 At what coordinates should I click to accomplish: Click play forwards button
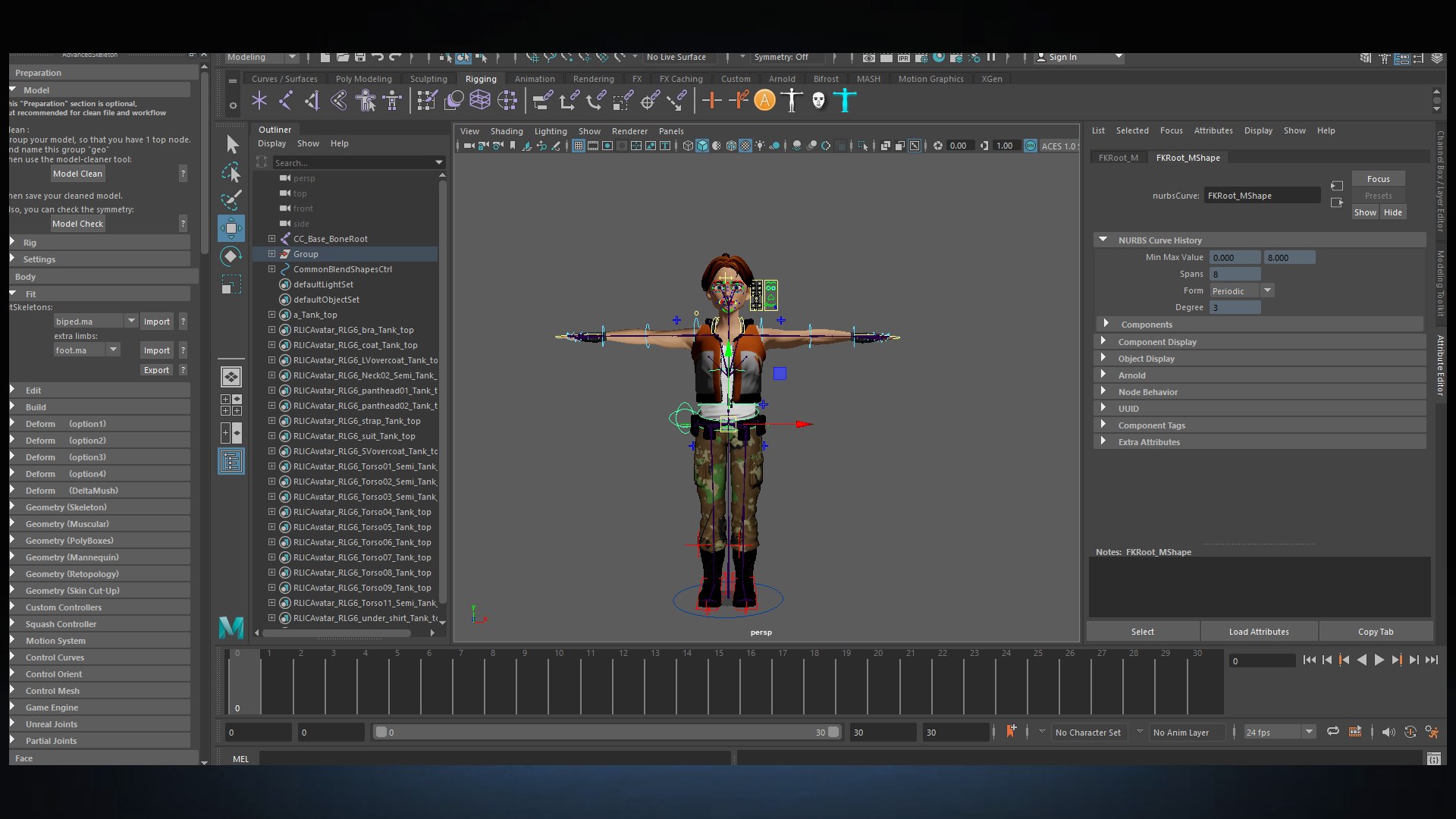coord(1379,660)
